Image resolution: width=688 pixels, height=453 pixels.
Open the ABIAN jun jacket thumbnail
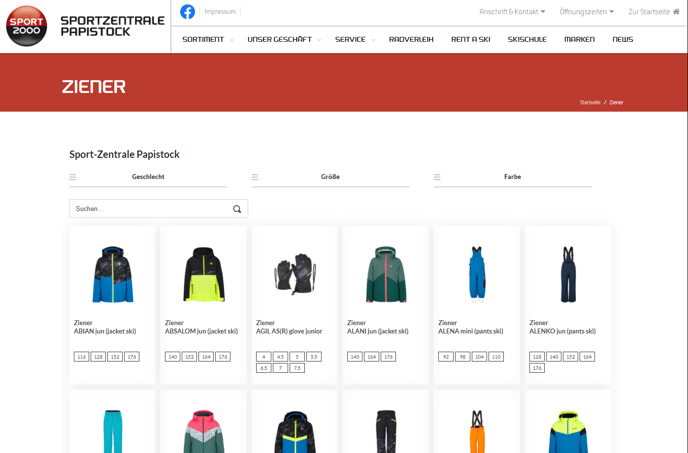coord(112,274)
